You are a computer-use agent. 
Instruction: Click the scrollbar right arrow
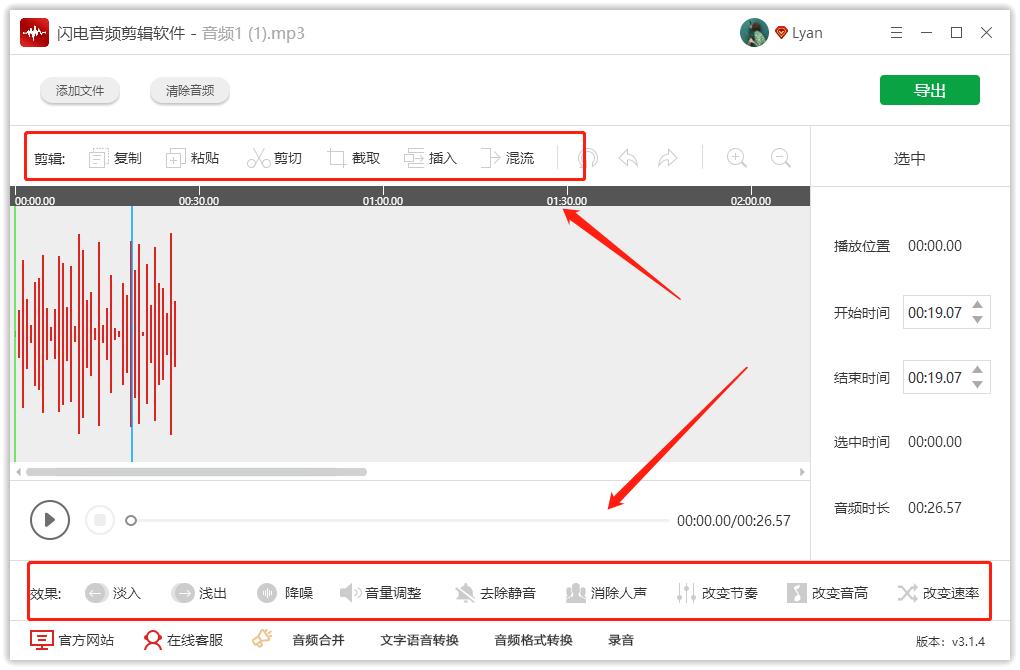pyautogui.click(x=802, y=472)
